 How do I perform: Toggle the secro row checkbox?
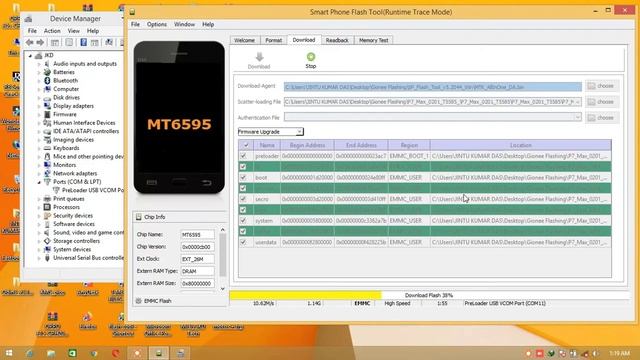[243, 199]
